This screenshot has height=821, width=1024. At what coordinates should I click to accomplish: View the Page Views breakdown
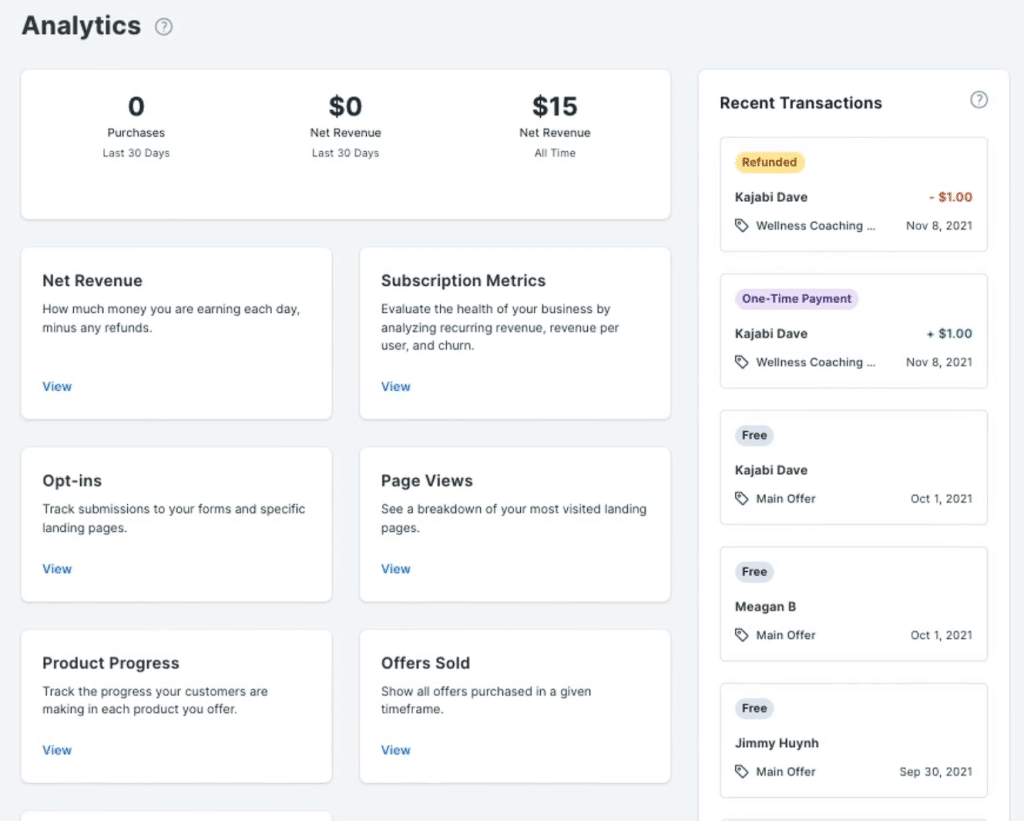(x=396, y=569)
